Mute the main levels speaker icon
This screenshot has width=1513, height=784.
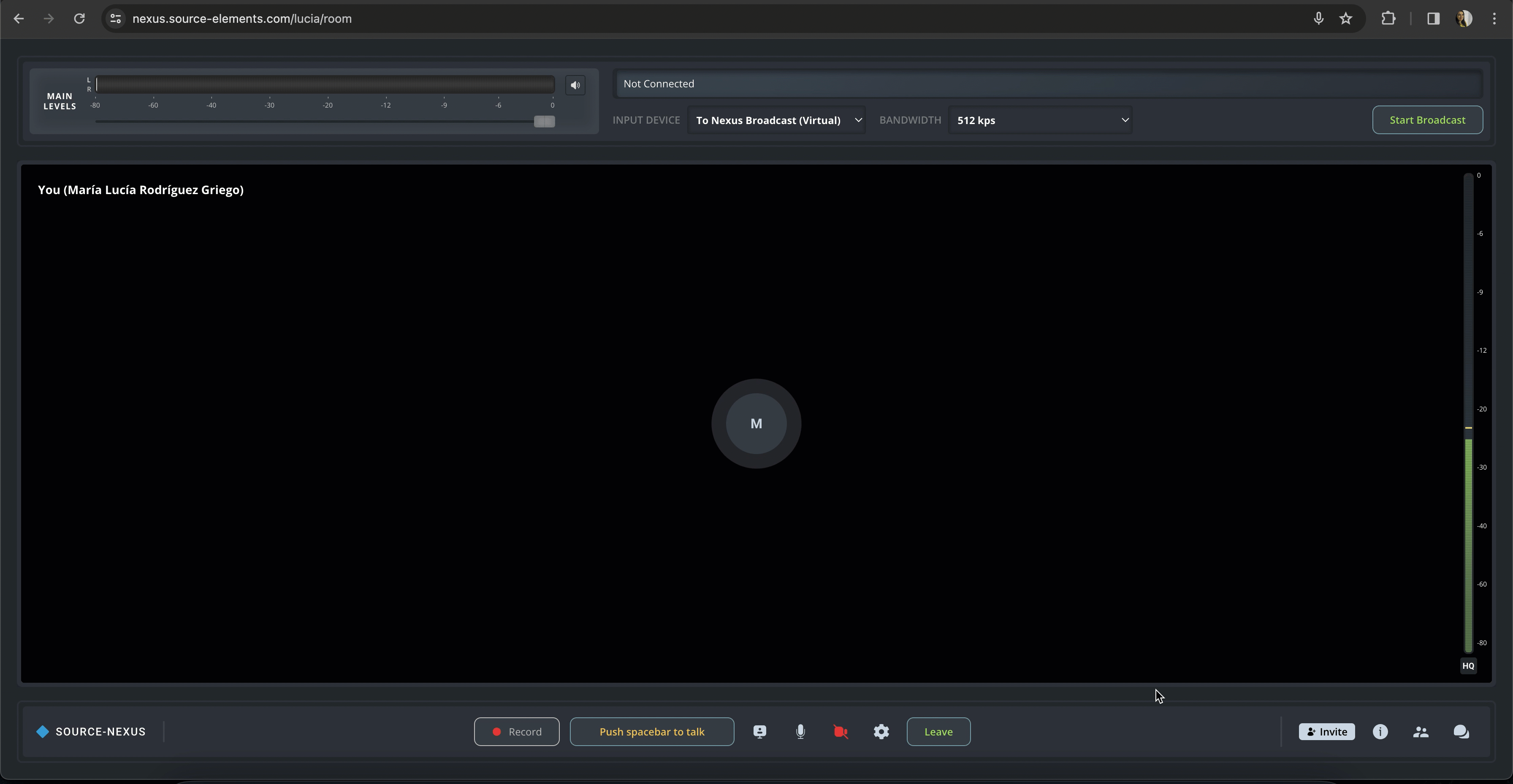(x=575, y=85)
